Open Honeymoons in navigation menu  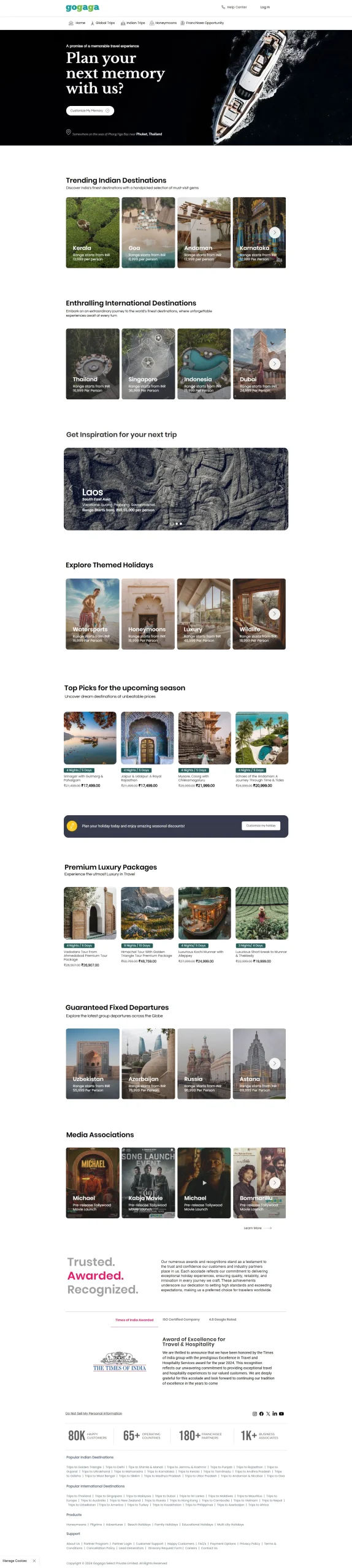click(163, 23)
